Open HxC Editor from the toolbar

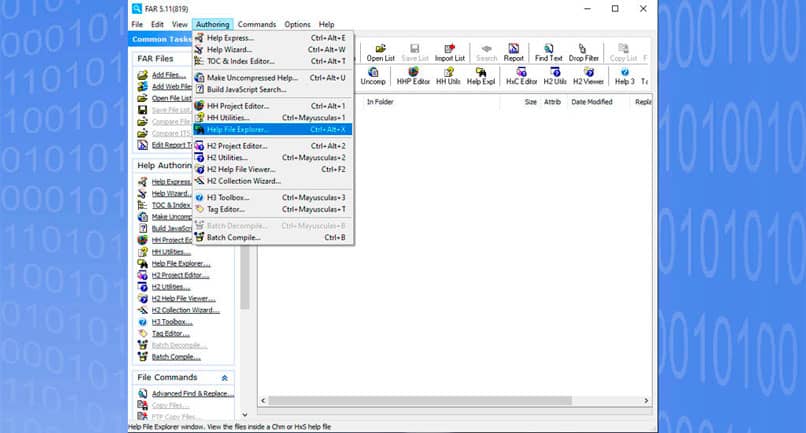[x=522, y=76]
